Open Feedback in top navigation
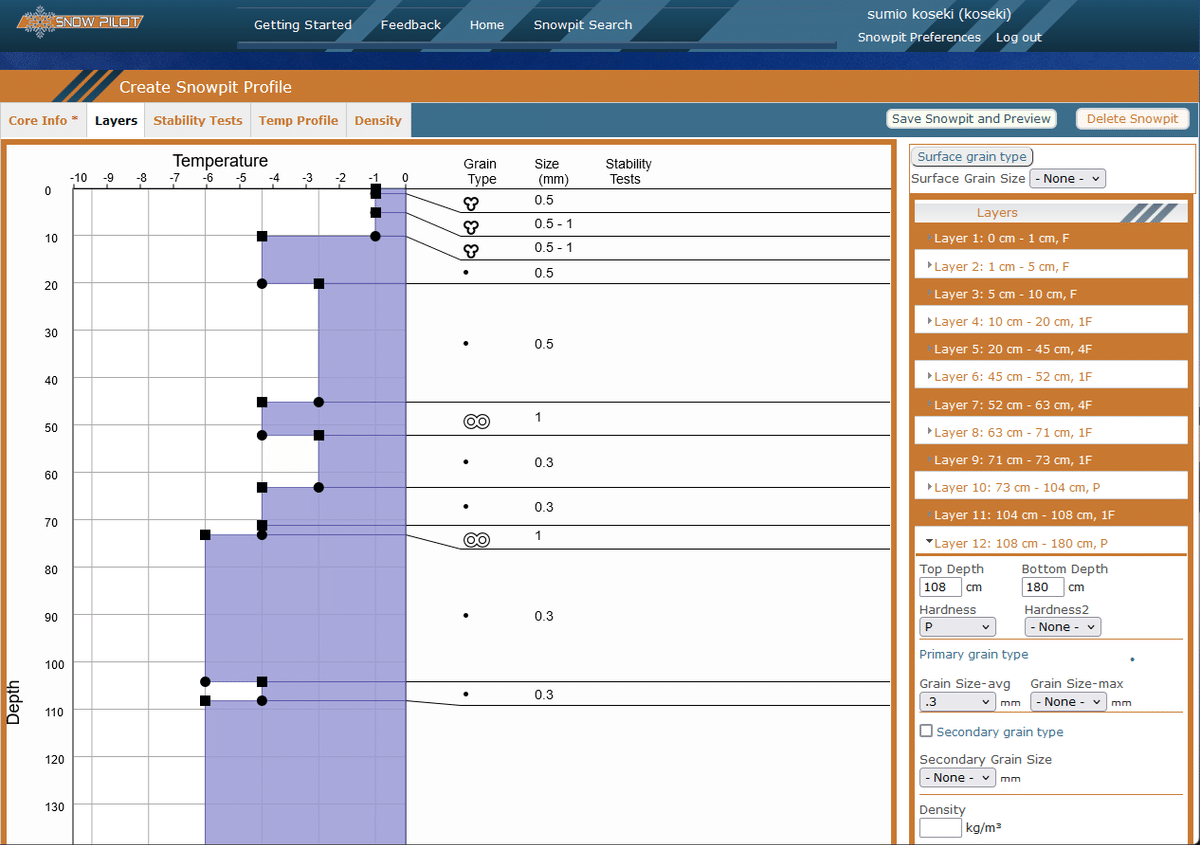The image size is (1200, 845). (x=411, y=25)
